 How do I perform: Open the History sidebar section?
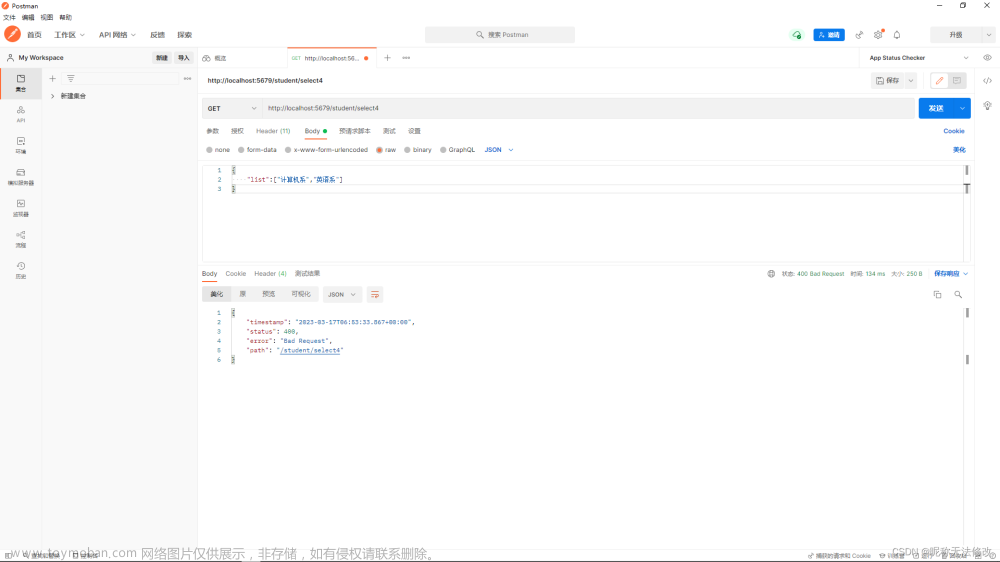point(21,270)
